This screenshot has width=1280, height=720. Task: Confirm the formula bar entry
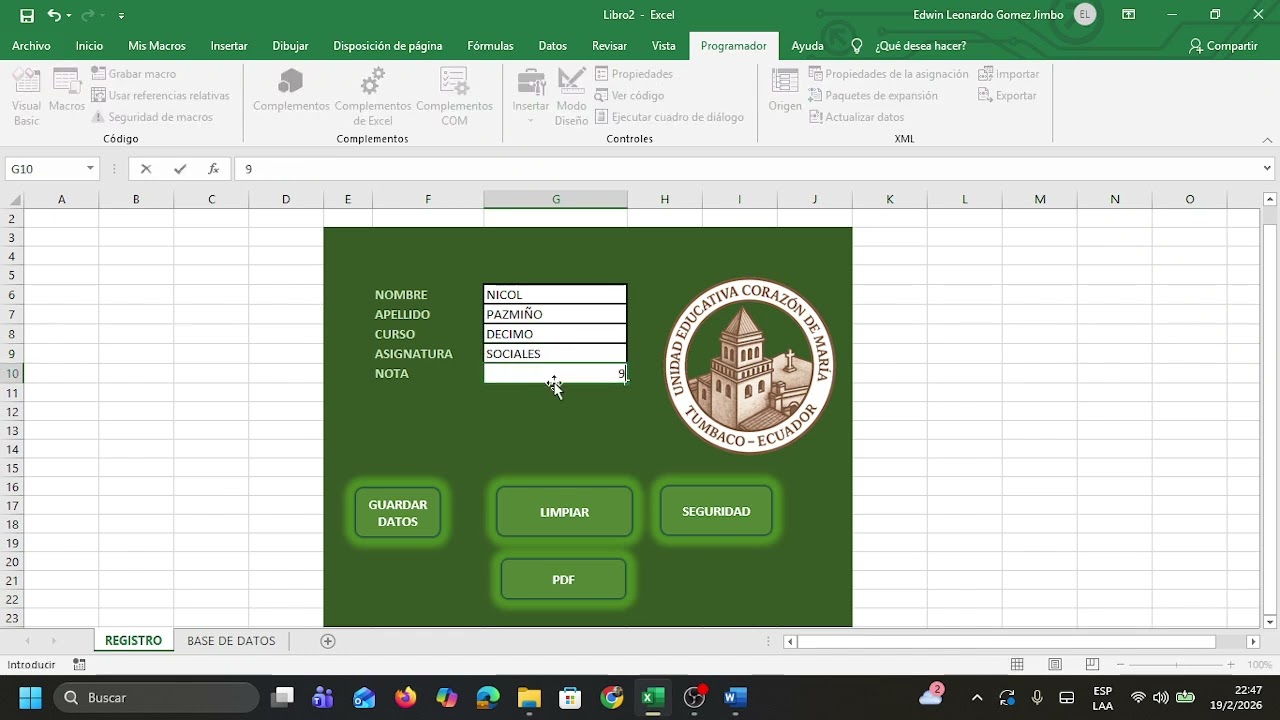(180, 169)
